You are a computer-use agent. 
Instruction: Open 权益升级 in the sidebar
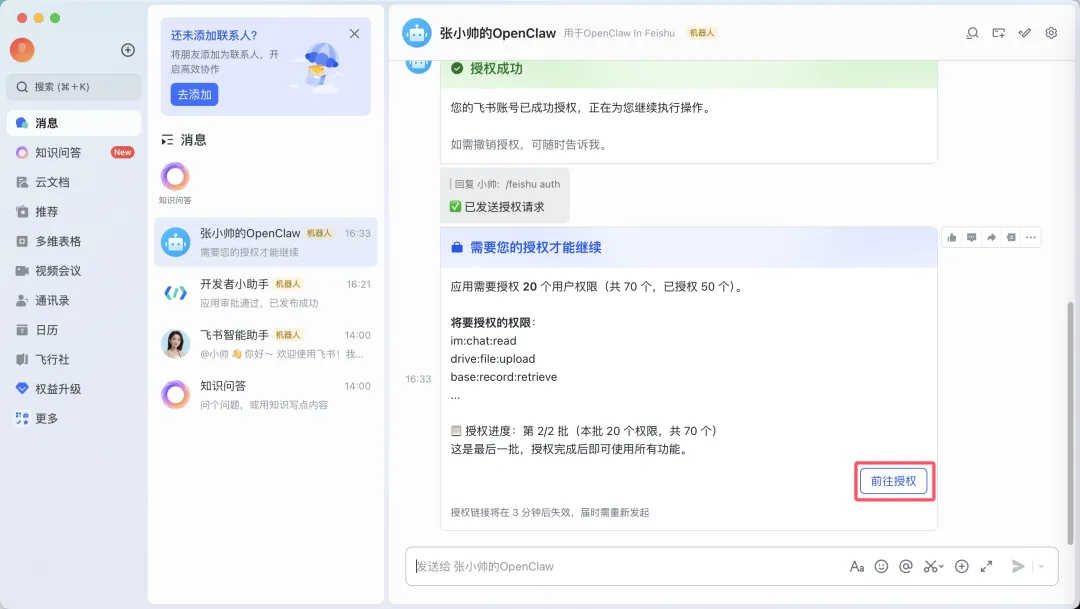click(x=74, y=389)
